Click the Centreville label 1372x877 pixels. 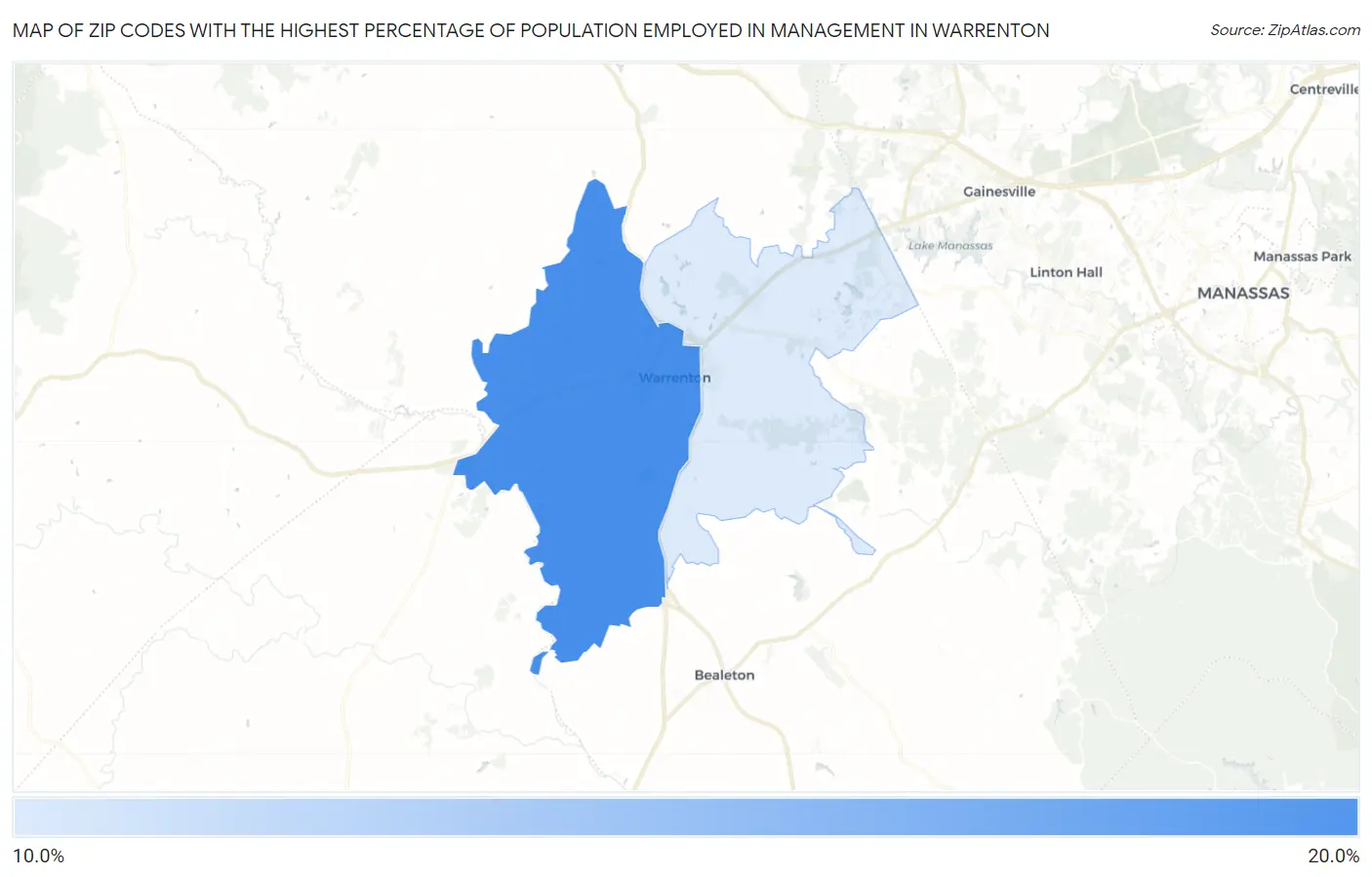coord(1323,89)
